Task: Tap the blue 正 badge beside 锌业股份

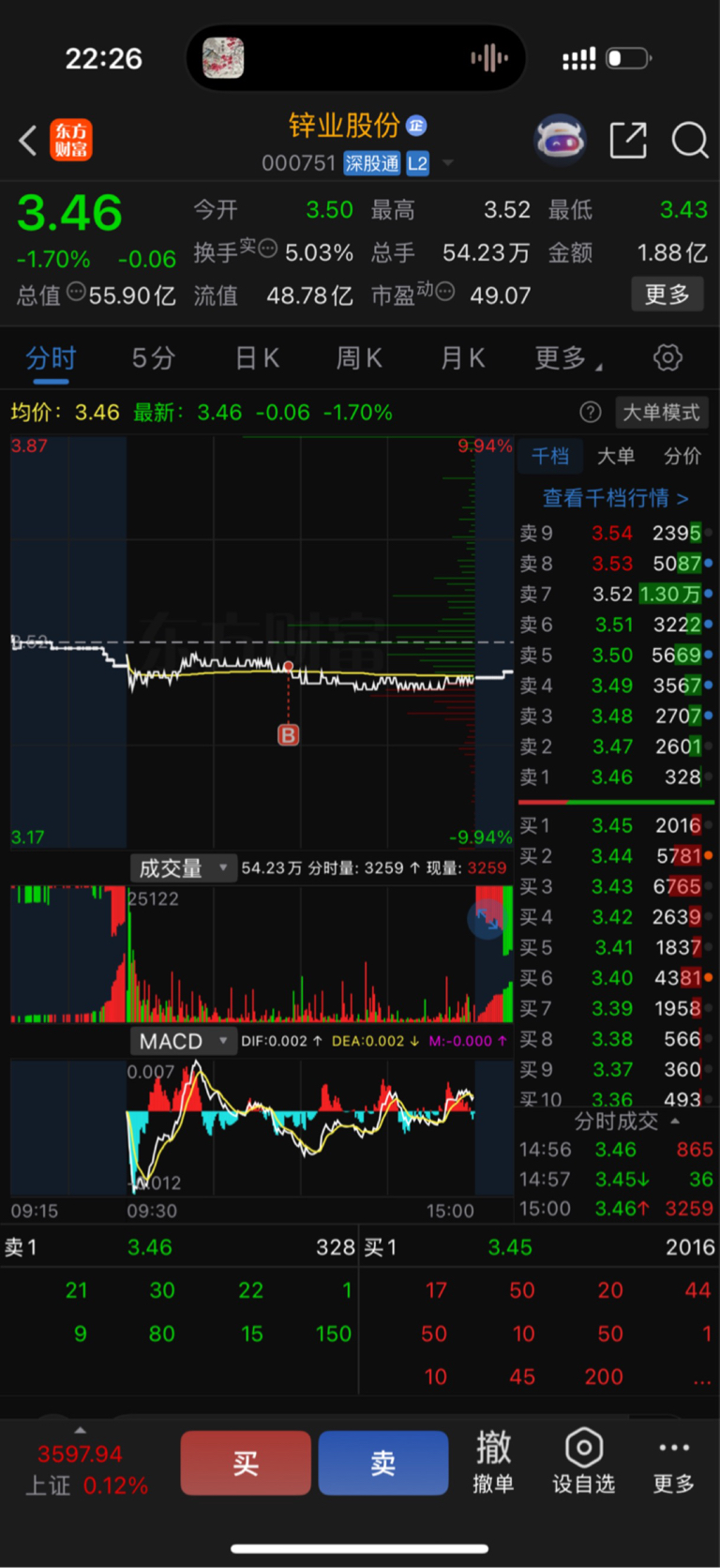Action: click(x=416, y=126)
